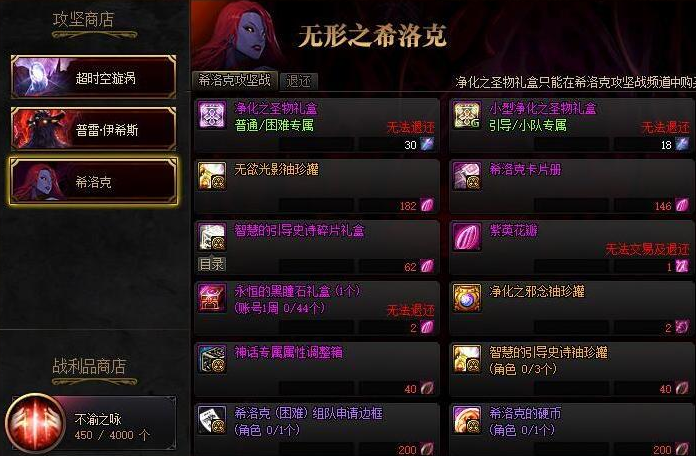Click the 希洛克(困难)组队申请边框 item icon
696x456 pixels.
click(x=212, y=420)
